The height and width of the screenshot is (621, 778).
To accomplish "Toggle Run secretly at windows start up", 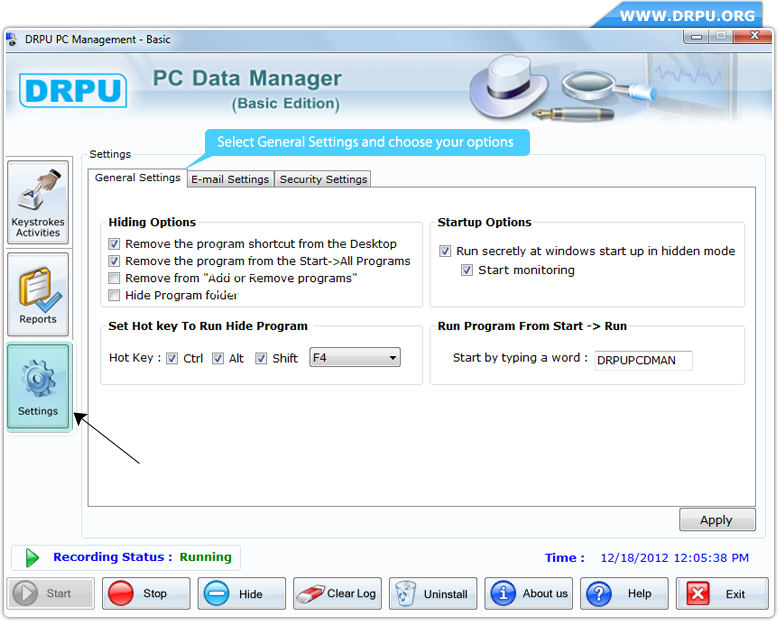I will 445,251.
